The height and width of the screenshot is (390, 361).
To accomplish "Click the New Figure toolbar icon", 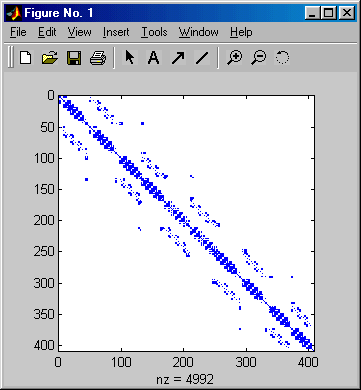I will pyautogui.click(x=26, y=58).
